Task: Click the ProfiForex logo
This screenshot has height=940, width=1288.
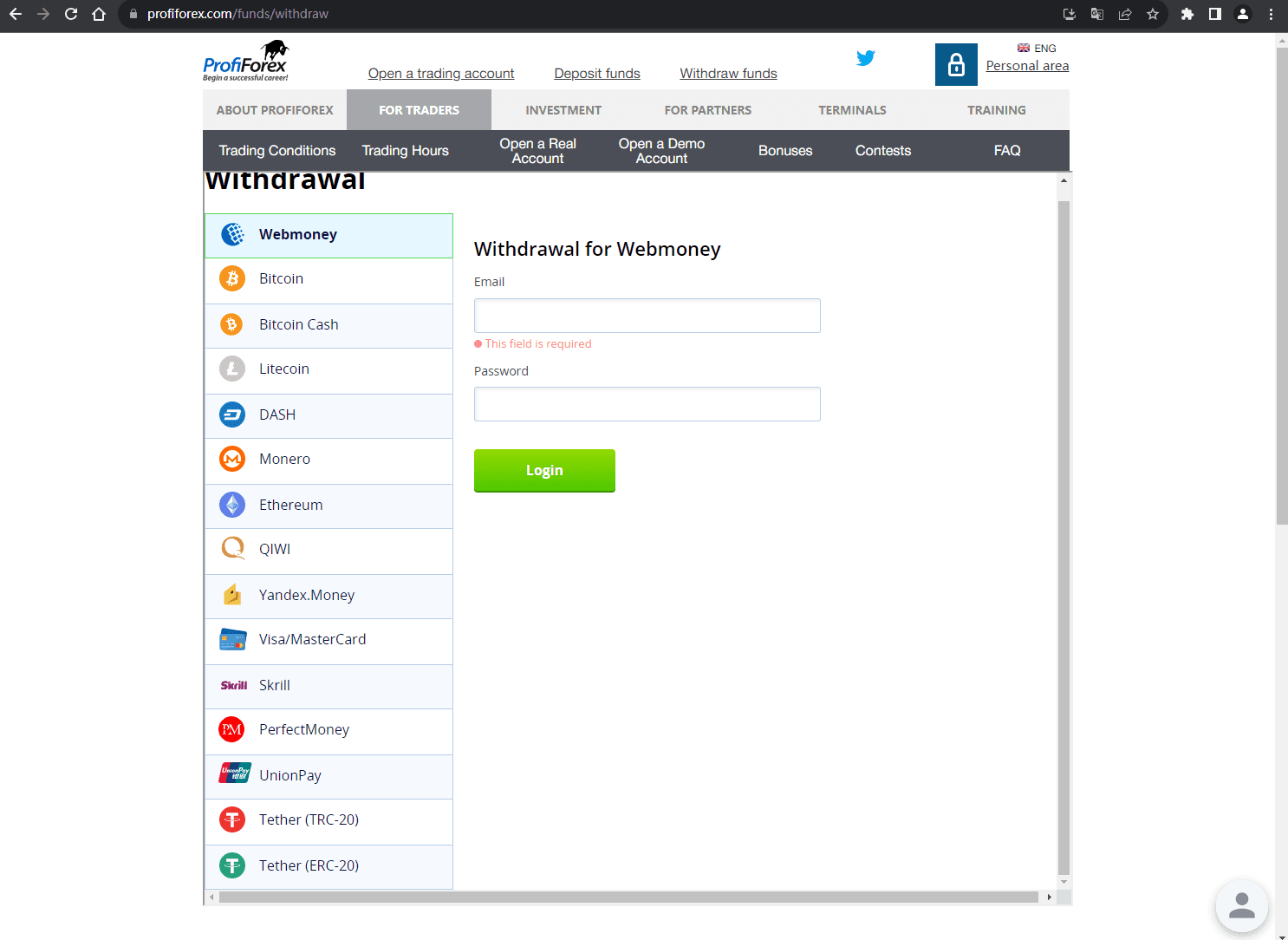Action: (246, 61)
